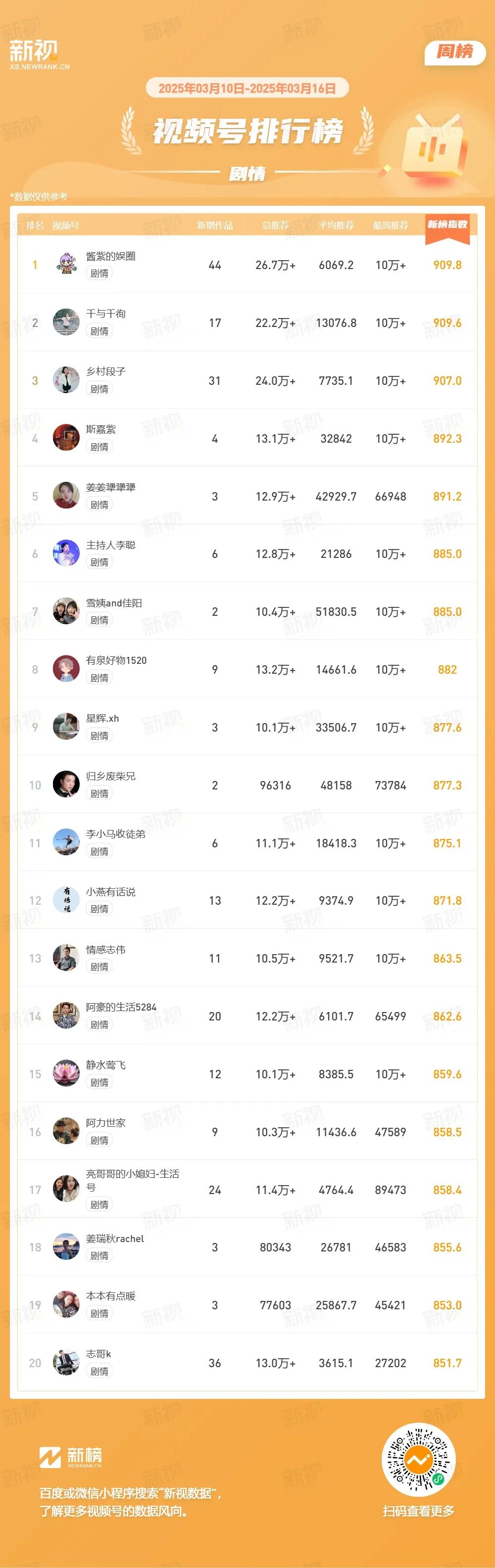
Task: Click the 周榜 weekly badge
Action: (x=455, y=52)
